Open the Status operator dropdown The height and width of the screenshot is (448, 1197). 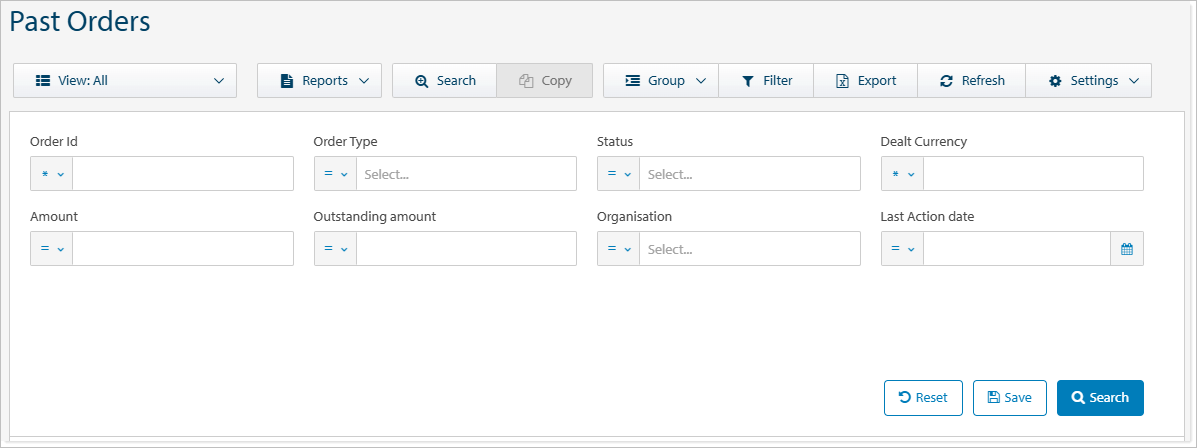pos(618,174)
